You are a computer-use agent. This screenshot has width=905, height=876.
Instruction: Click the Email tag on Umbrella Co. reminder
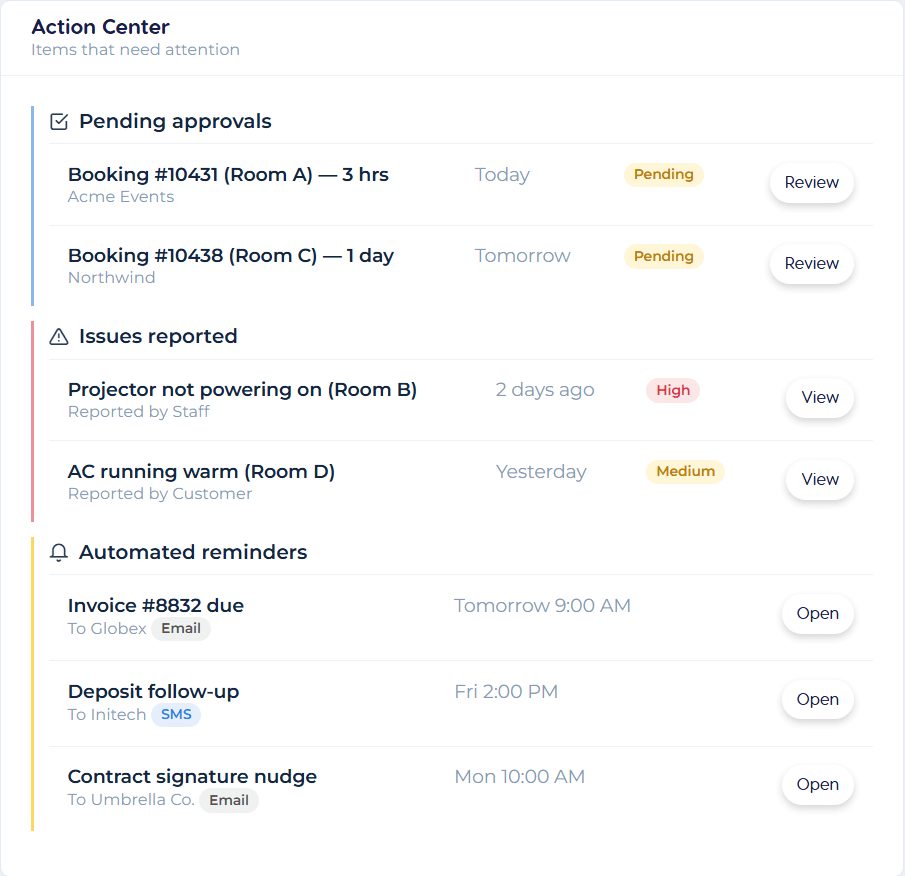(x=229, y=800)
